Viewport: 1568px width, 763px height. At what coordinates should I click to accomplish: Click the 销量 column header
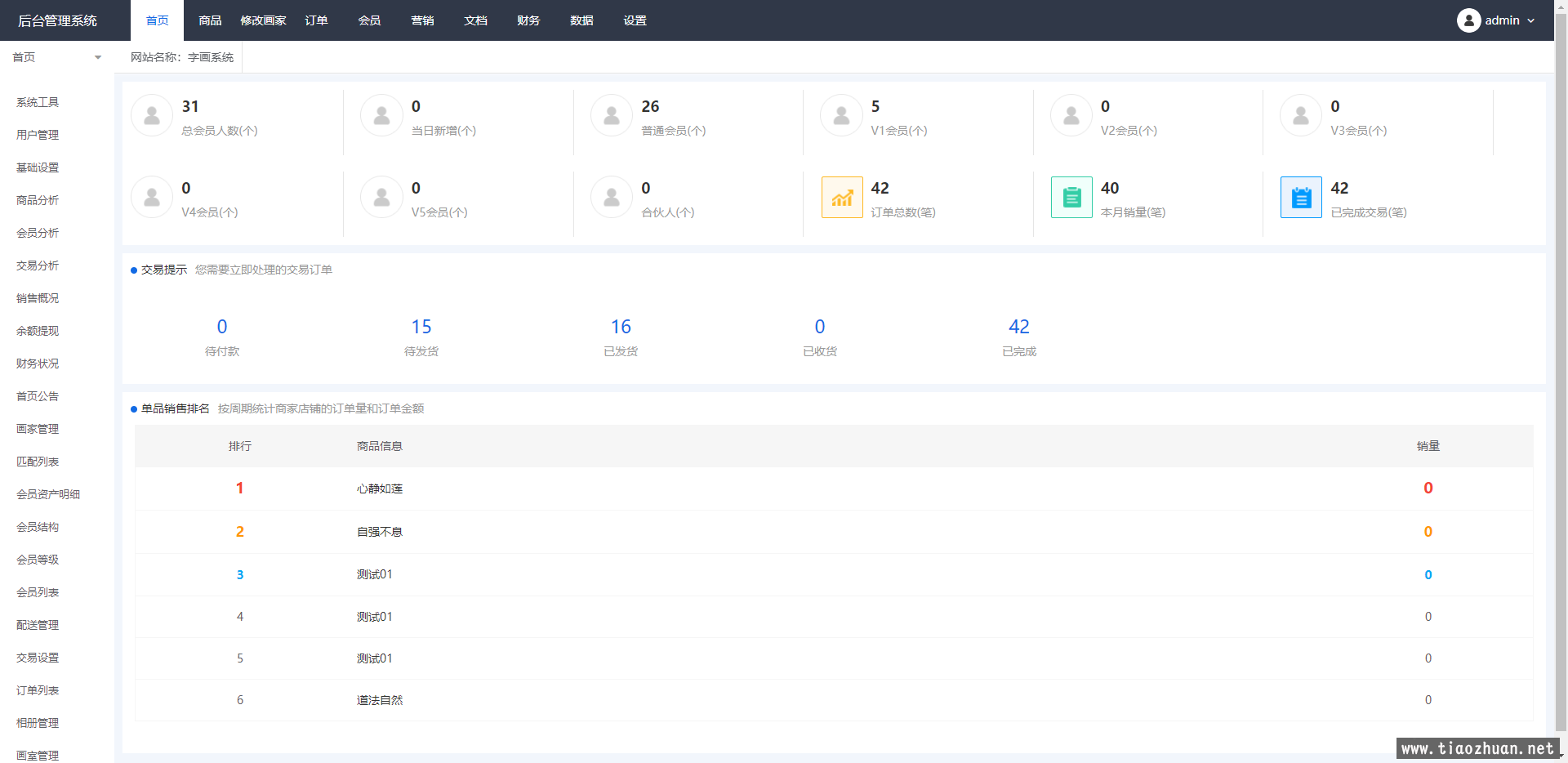click(1428, 446)
